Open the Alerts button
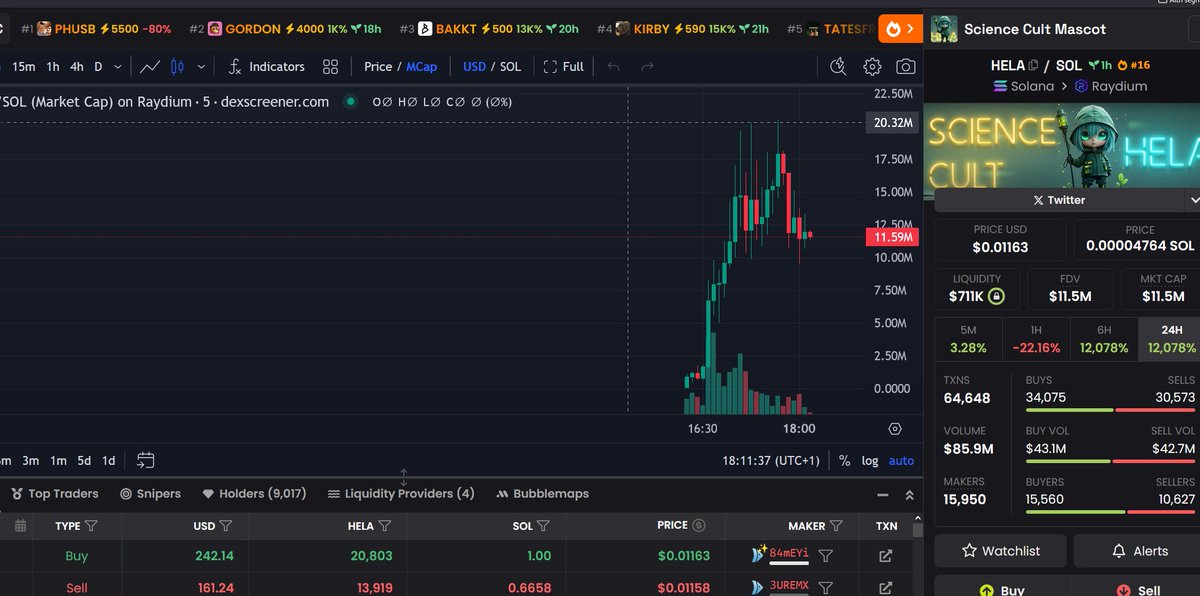1200x596 pixels. coord(1138,551)
